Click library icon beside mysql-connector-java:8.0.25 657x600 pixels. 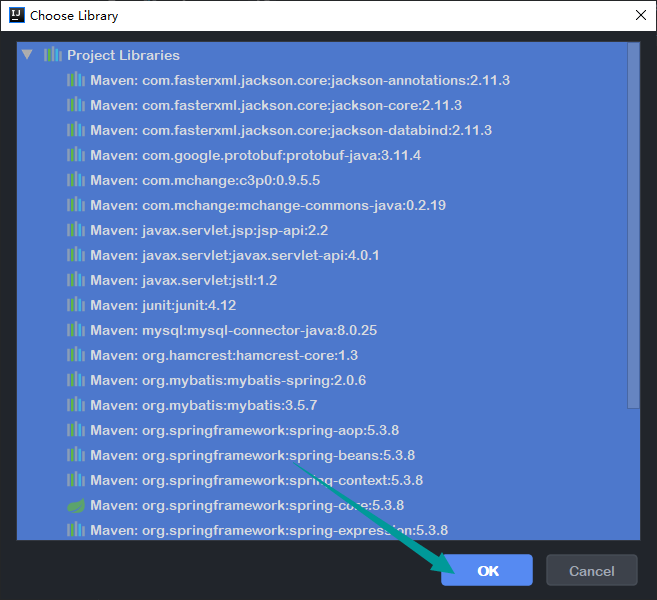click(76, 330)
